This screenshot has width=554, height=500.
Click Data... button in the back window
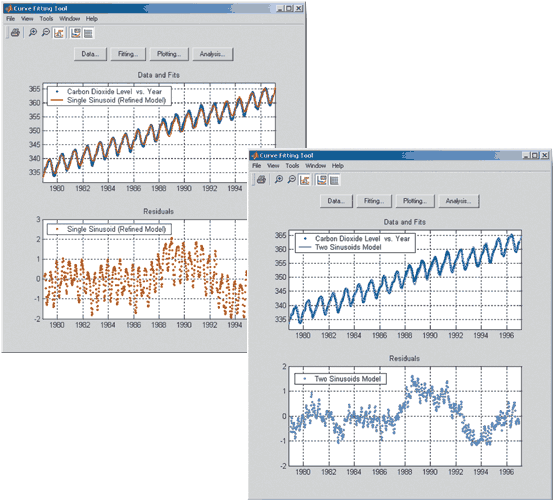click(x=90, y=54)
